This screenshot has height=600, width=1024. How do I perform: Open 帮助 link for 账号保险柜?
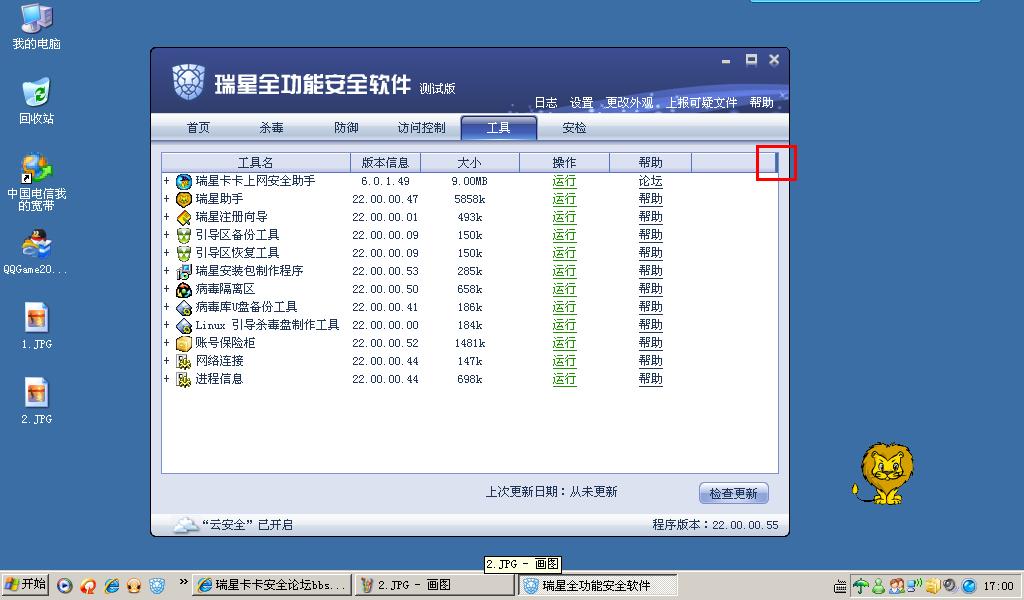point(650,343)
